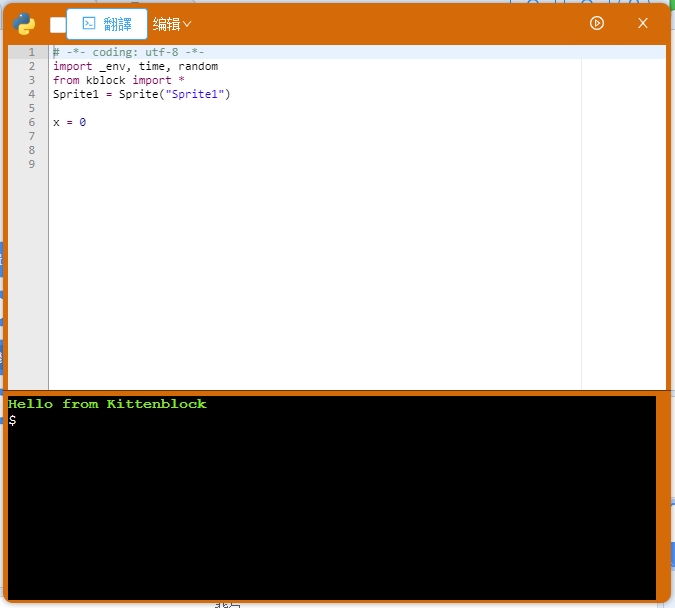The width and height of the screenshot is (675, 608).
Task: Open the 编辑 dropdown menu
Action: pos(172,24)
